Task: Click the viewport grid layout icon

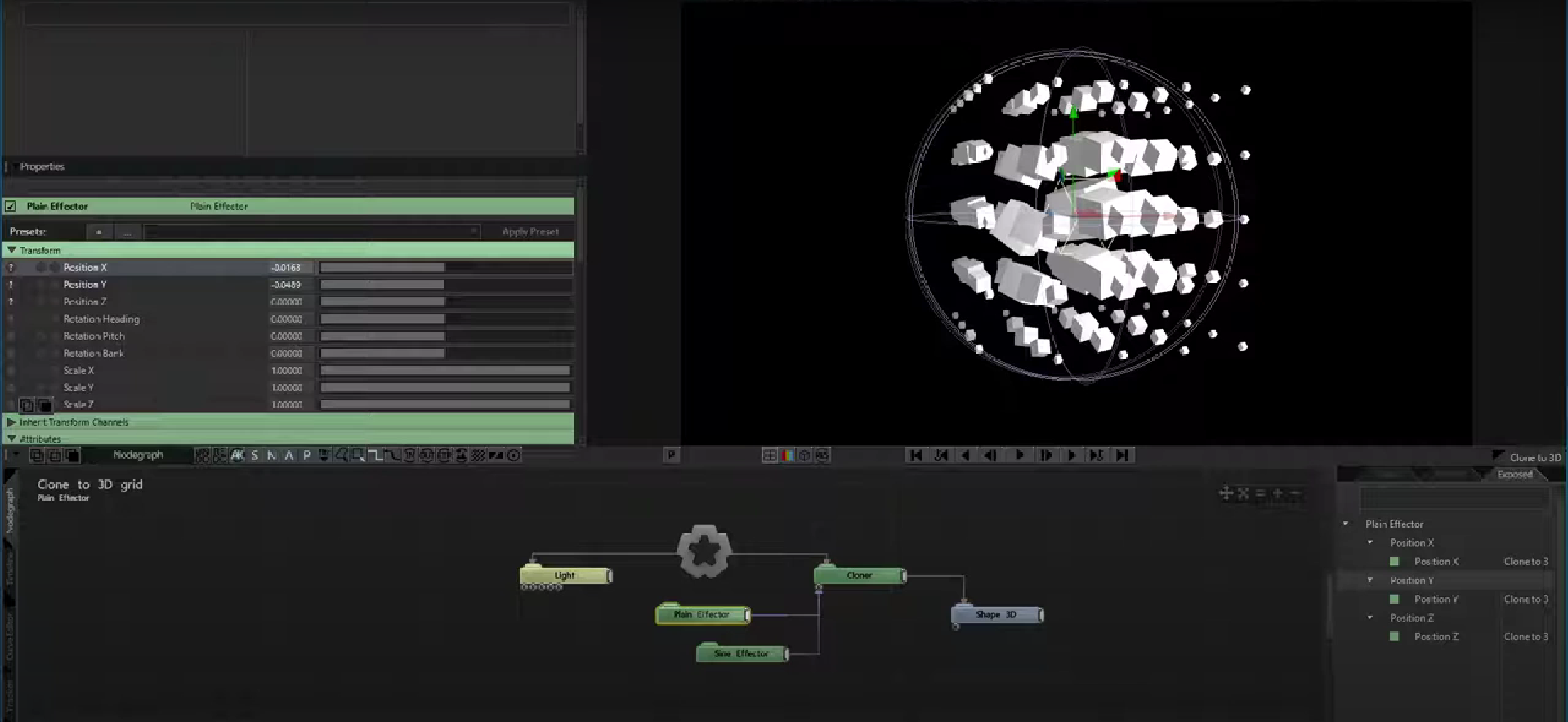Action: pyautogui.click(x=770, y=456)
